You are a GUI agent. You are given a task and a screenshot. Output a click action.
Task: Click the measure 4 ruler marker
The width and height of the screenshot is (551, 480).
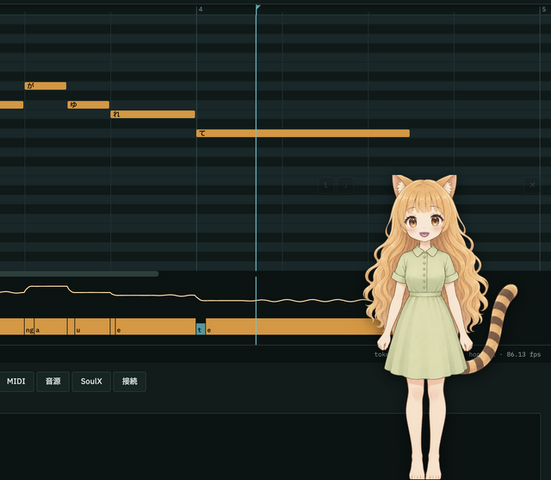click(x=200, y=9)
